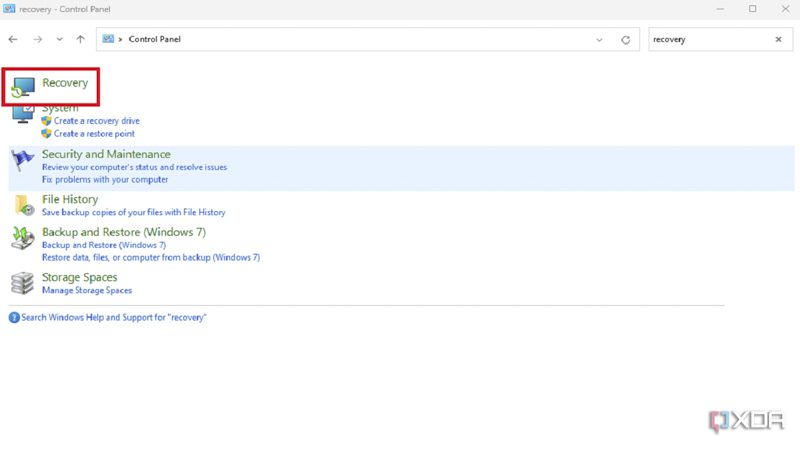Search Windows Help and Support for recovery
800x449 pixels.
tap(113, 317)
